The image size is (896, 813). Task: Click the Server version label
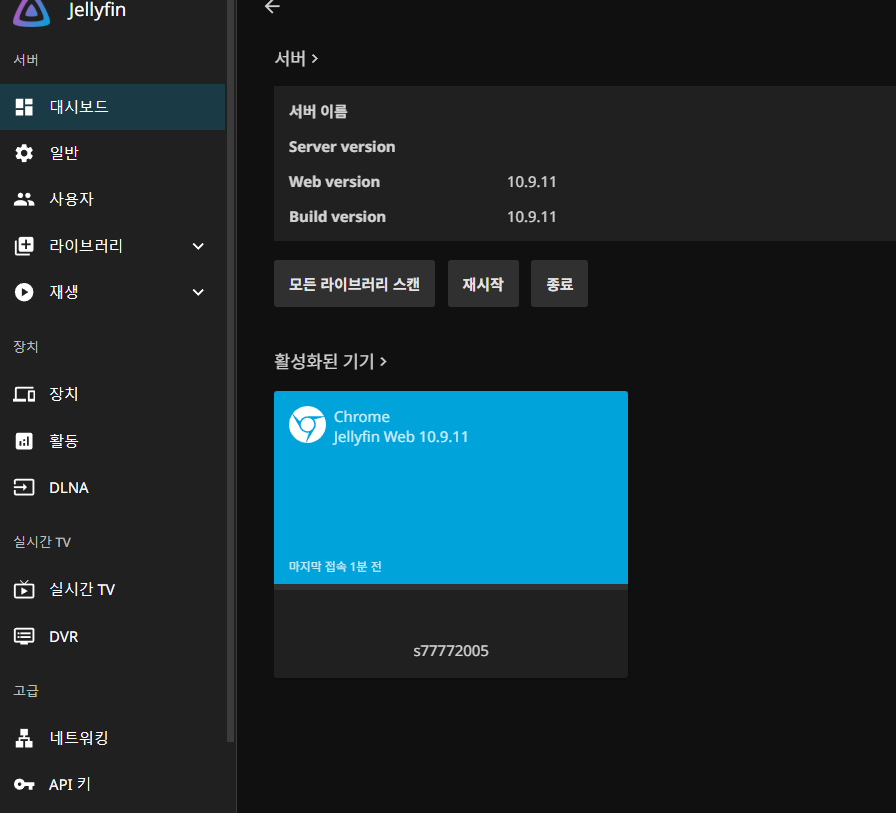[x=342, y=147]
